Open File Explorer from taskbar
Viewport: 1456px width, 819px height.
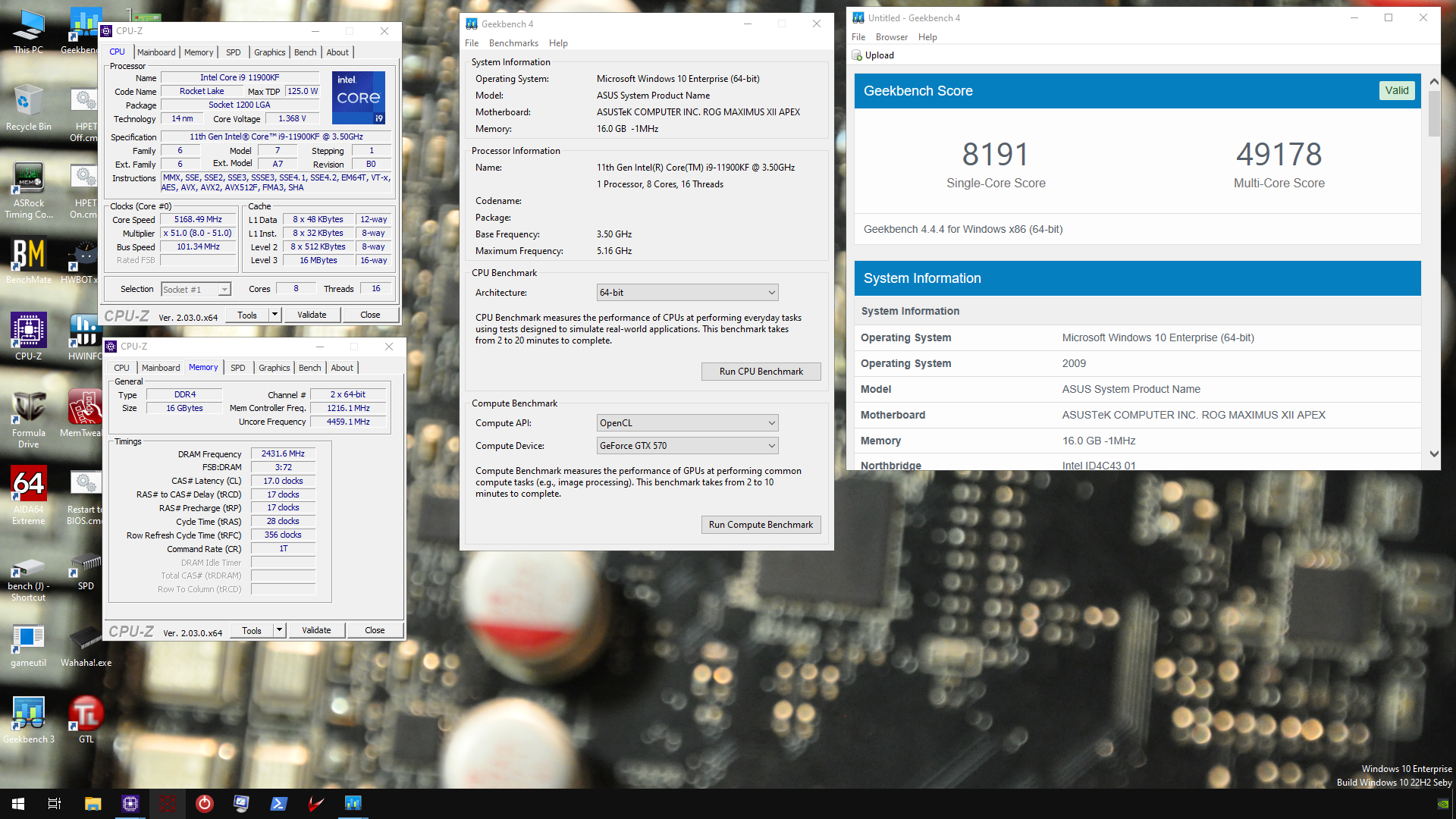point(93,803)
